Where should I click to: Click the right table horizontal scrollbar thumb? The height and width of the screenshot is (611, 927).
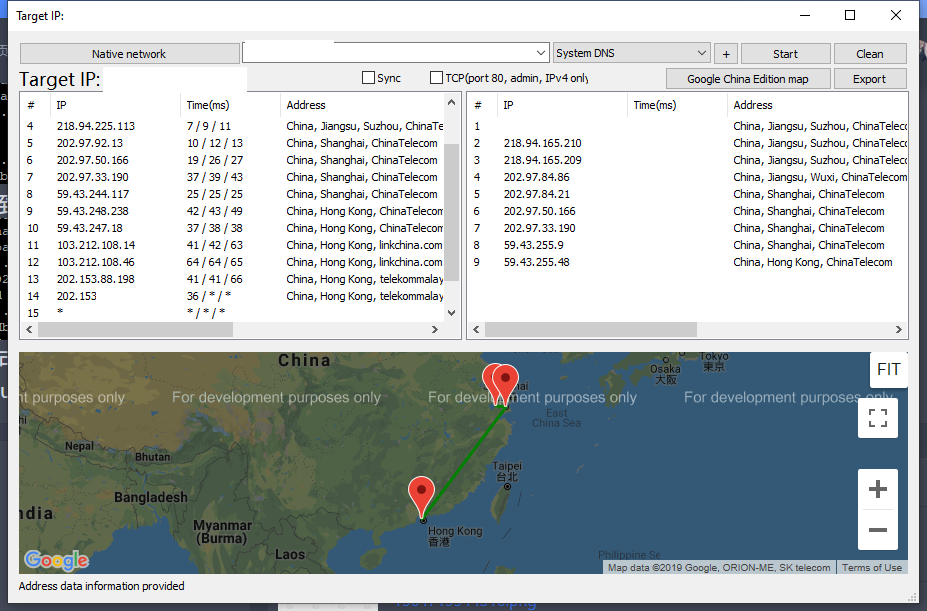coord(591,329)
